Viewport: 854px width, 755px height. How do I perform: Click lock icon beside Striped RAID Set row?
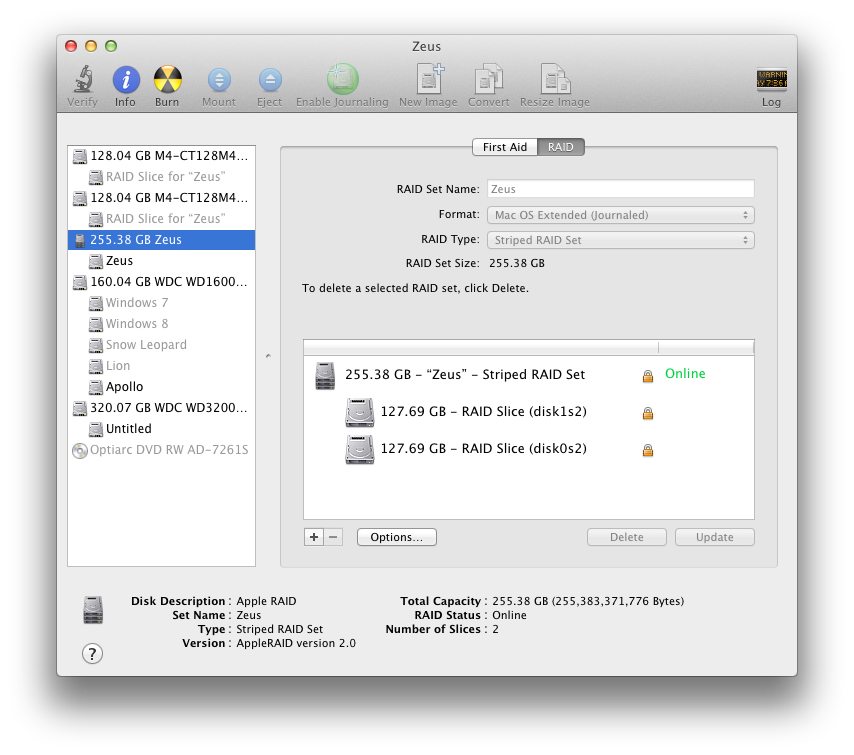click(648, 376)
